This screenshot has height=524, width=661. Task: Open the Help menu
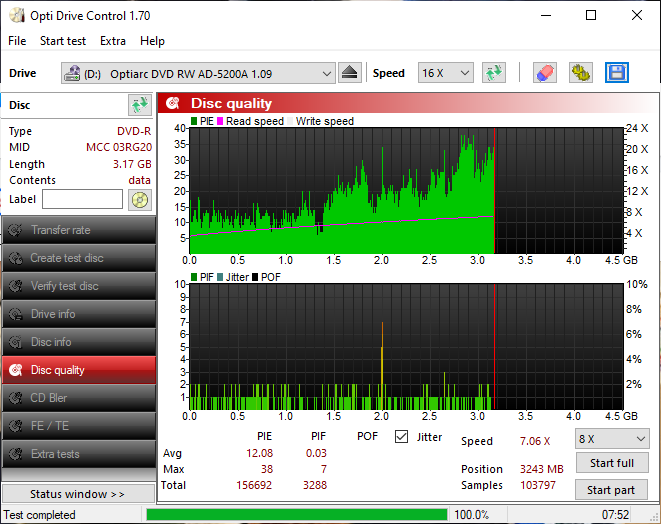click(x=152, y=41)
